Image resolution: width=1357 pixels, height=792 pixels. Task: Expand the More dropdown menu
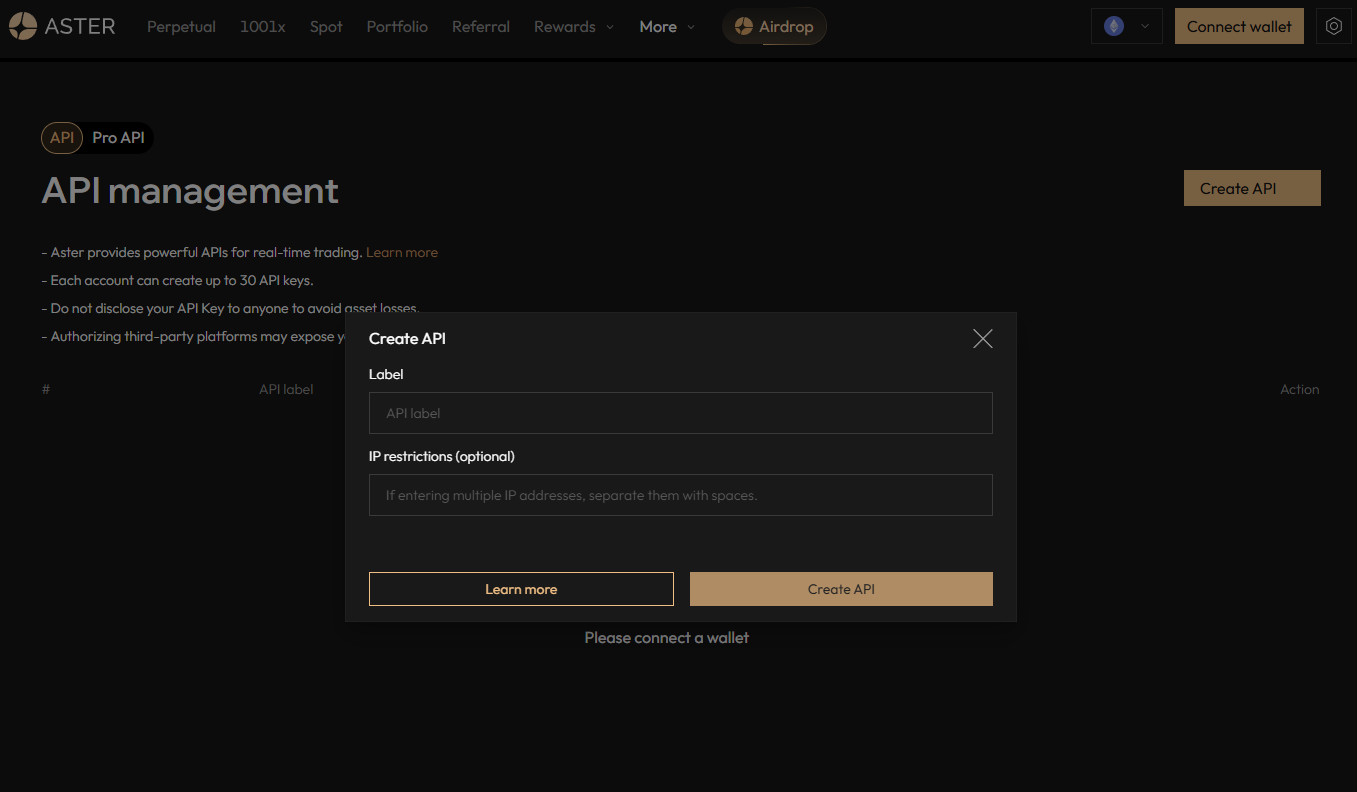(x=666, y=27)
